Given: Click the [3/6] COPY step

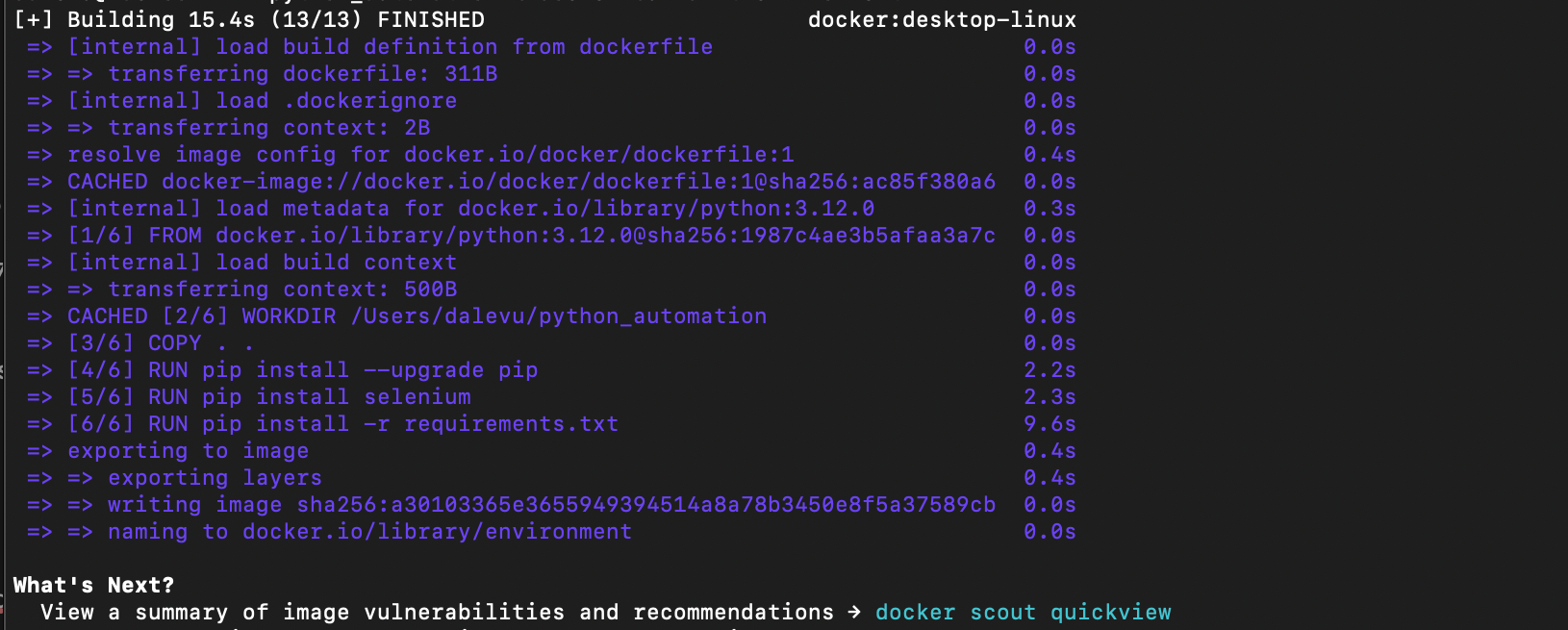Looking at the screenshot, I should pyautogui.click(x=161, y=343).
